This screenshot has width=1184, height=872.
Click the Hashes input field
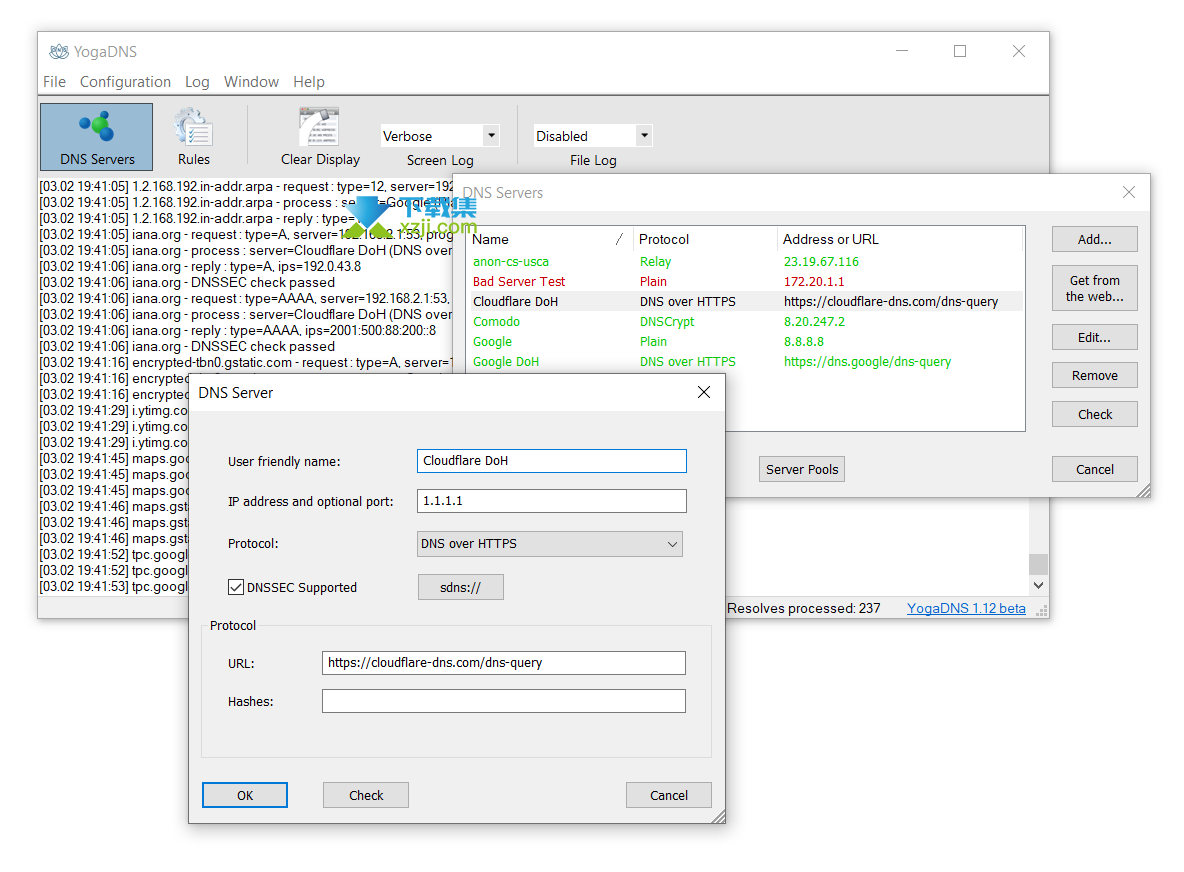503,701
